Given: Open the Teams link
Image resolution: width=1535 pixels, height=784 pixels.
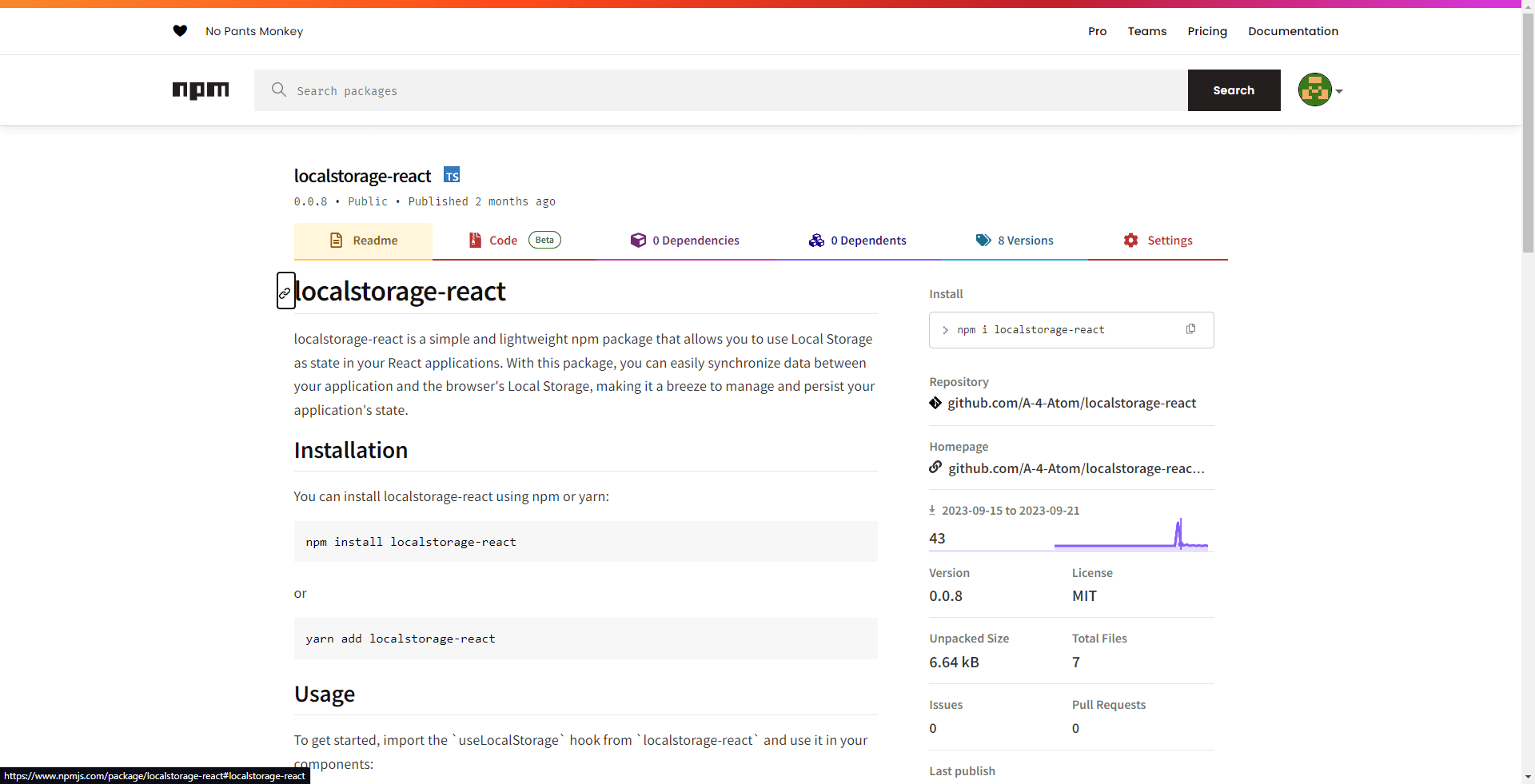Looking at the screenshot, I should point(1146,31).
